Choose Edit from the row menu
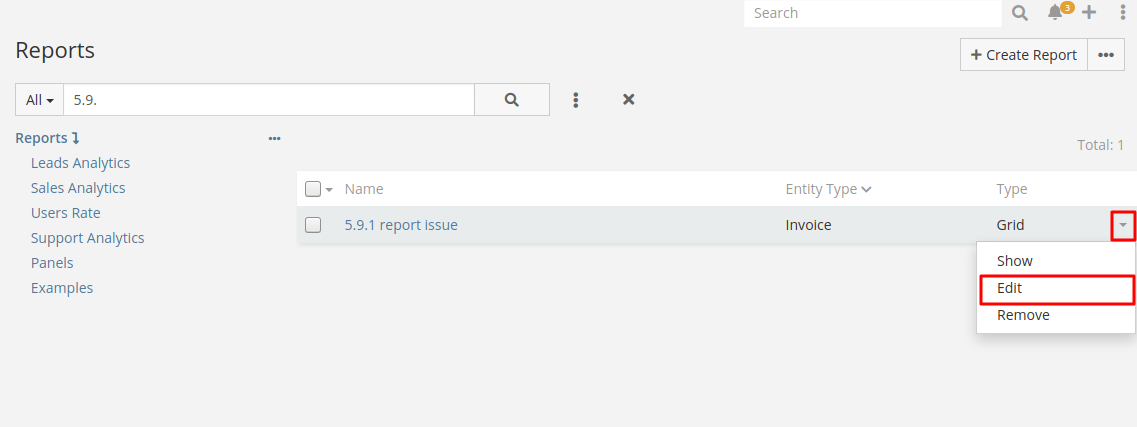 point(1009,288)
